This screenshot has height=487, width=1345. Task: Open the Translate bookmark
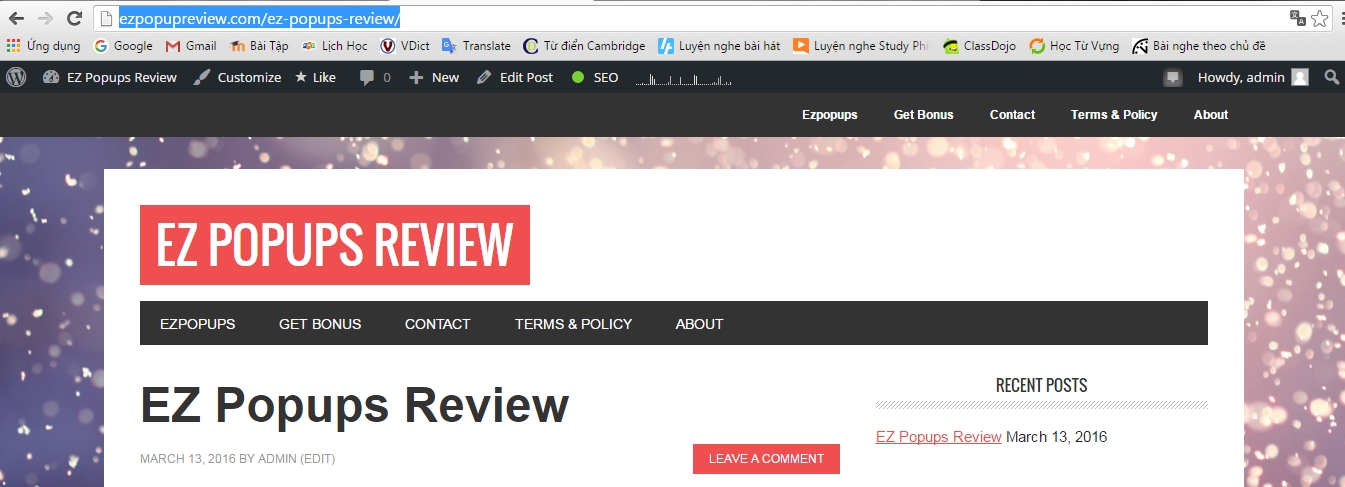click(476, 45)
